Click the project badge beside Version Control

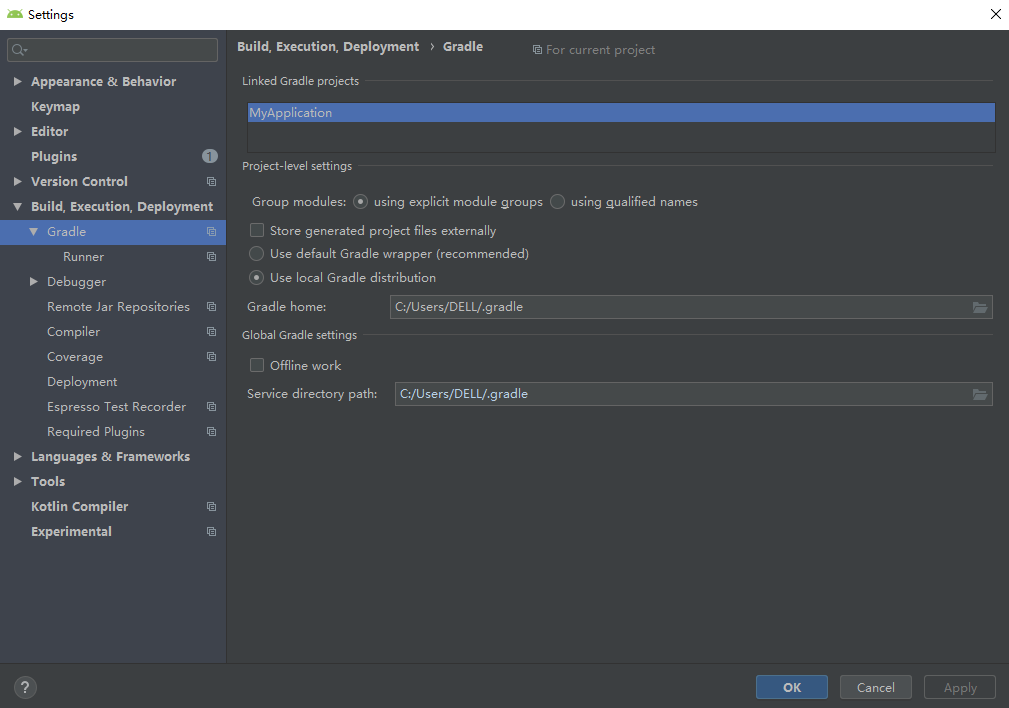(209, 181)
